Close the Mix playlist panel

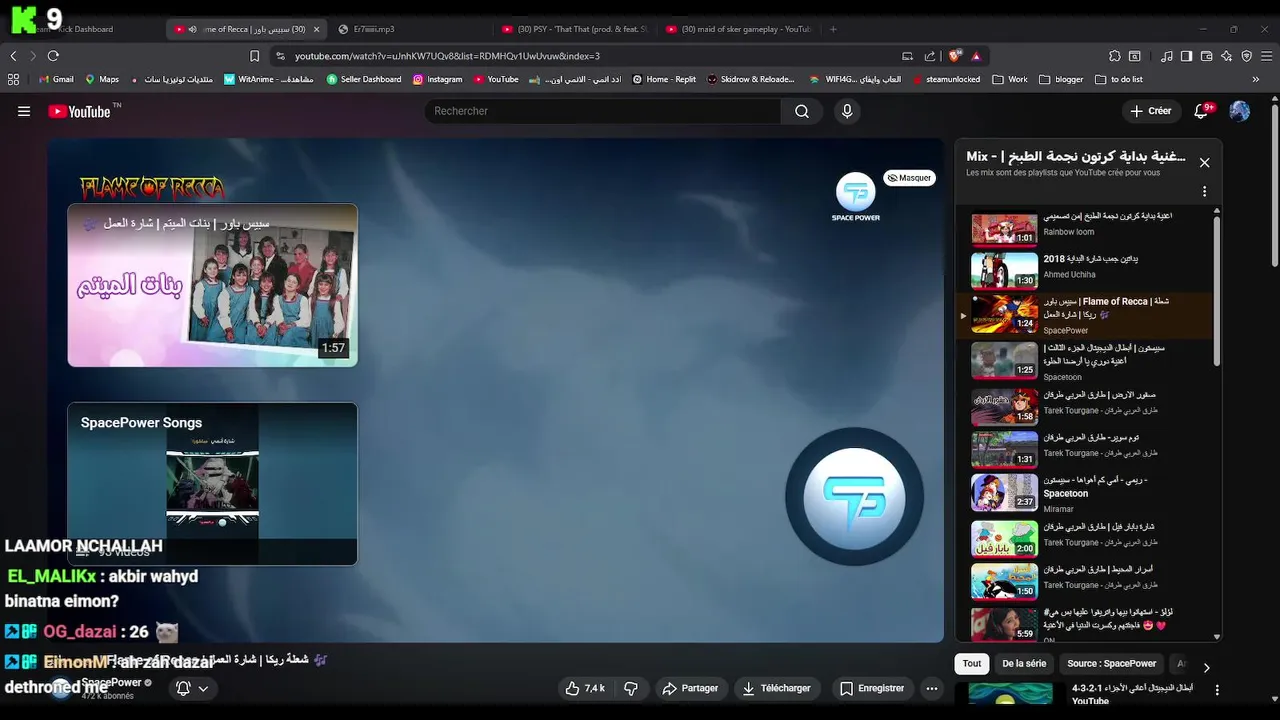click(x=1204, y=162)
